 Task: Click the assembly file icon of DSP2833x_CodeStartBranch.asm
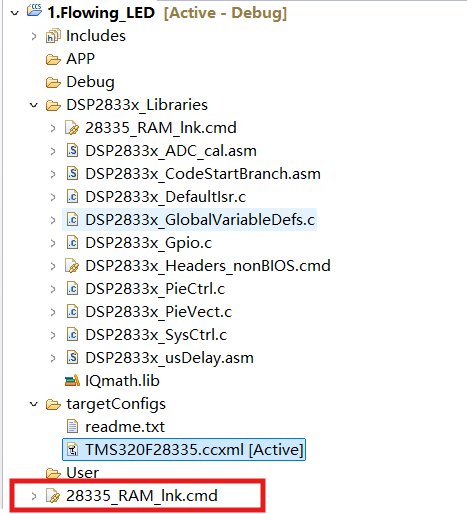[x=72, y=174]
